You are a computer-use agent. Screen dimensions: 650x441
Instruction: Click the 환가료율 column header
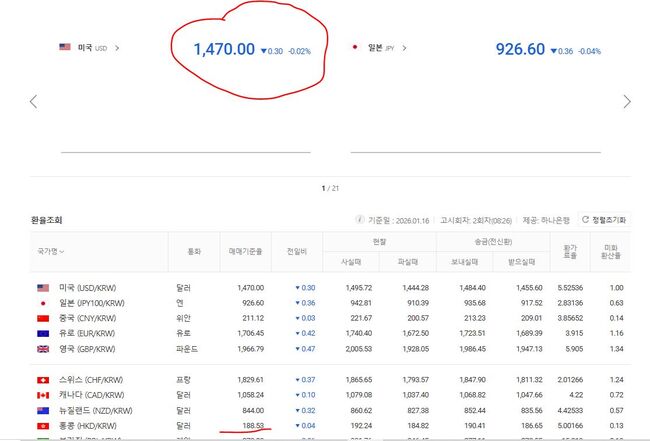(568, 251)
